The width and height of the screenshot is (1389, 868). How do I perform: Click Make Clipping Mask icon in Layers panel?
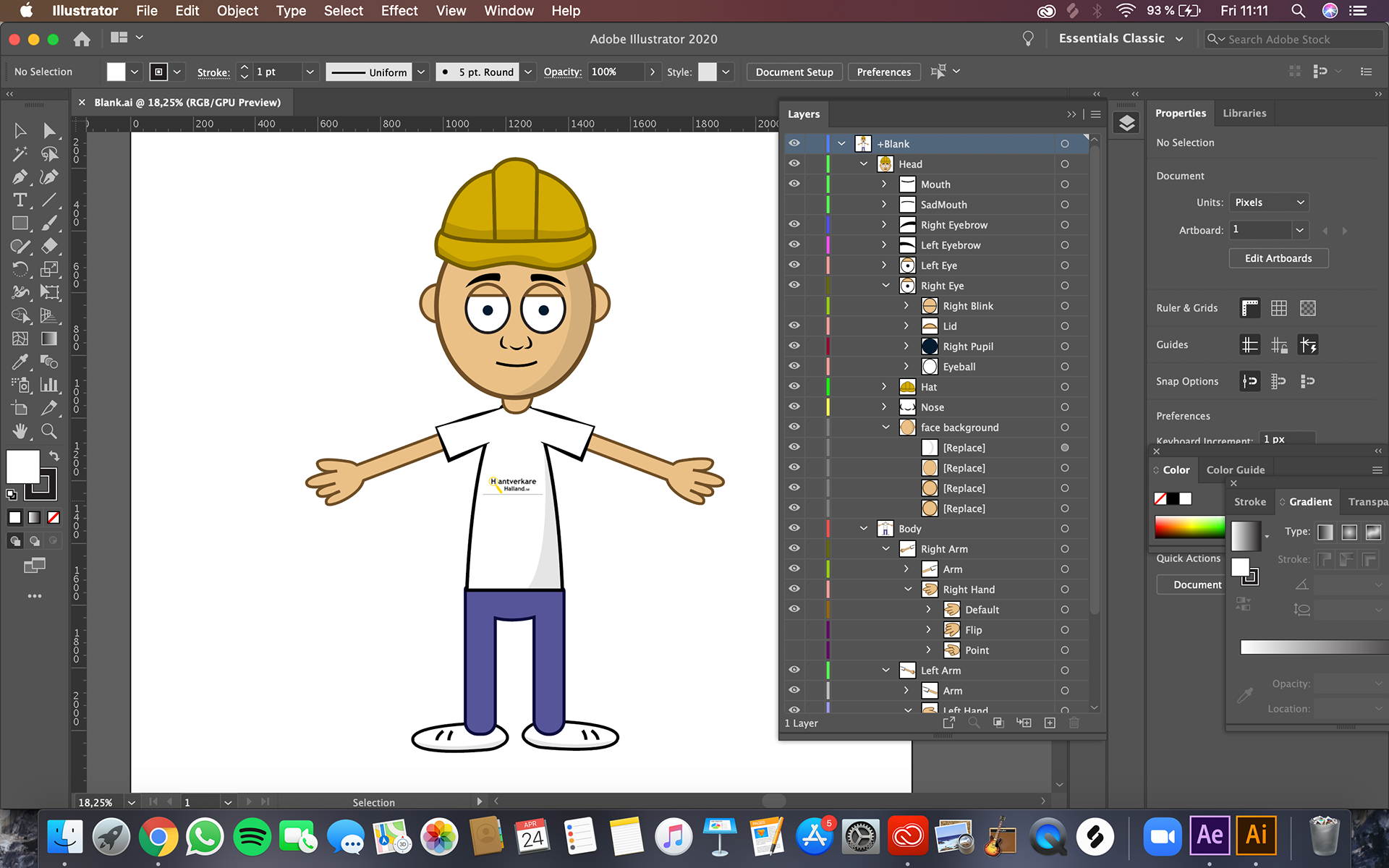998,723
